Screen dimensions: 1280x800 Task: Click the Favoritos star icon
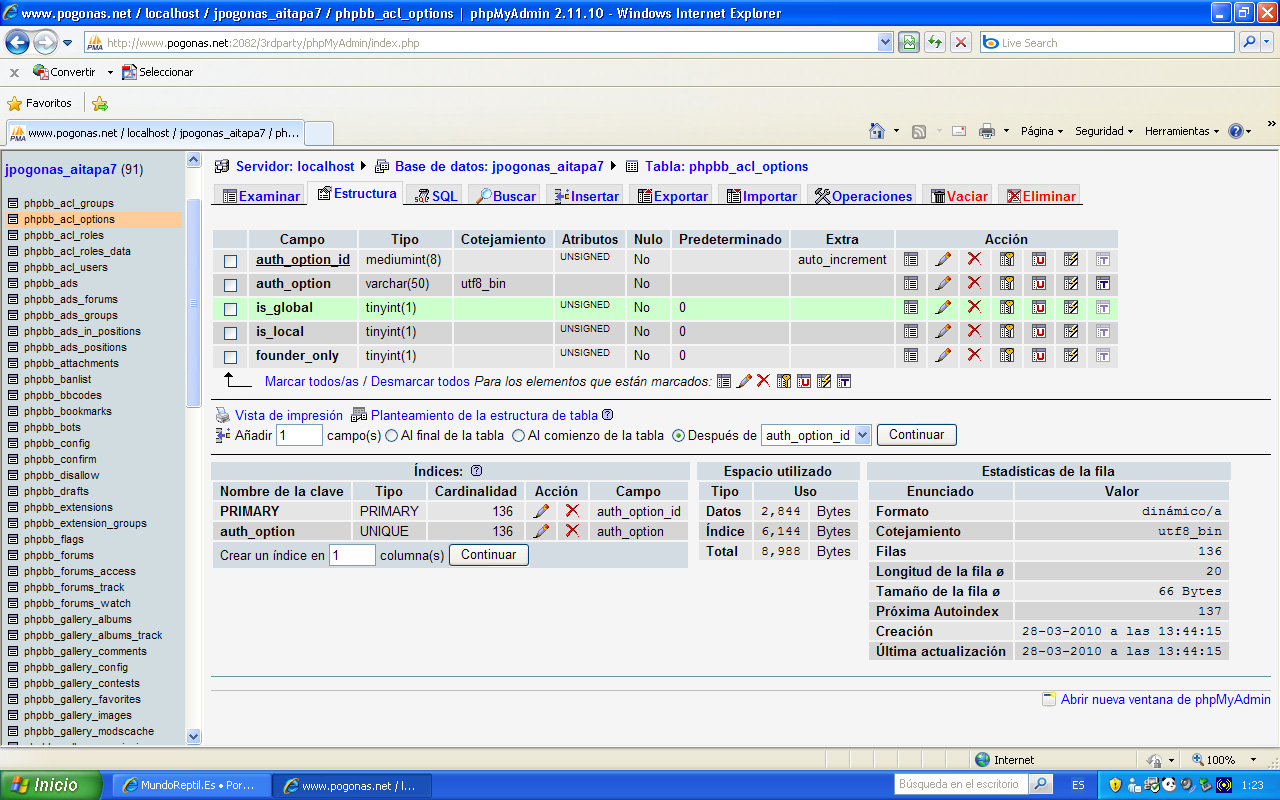(x=14, y=103)
